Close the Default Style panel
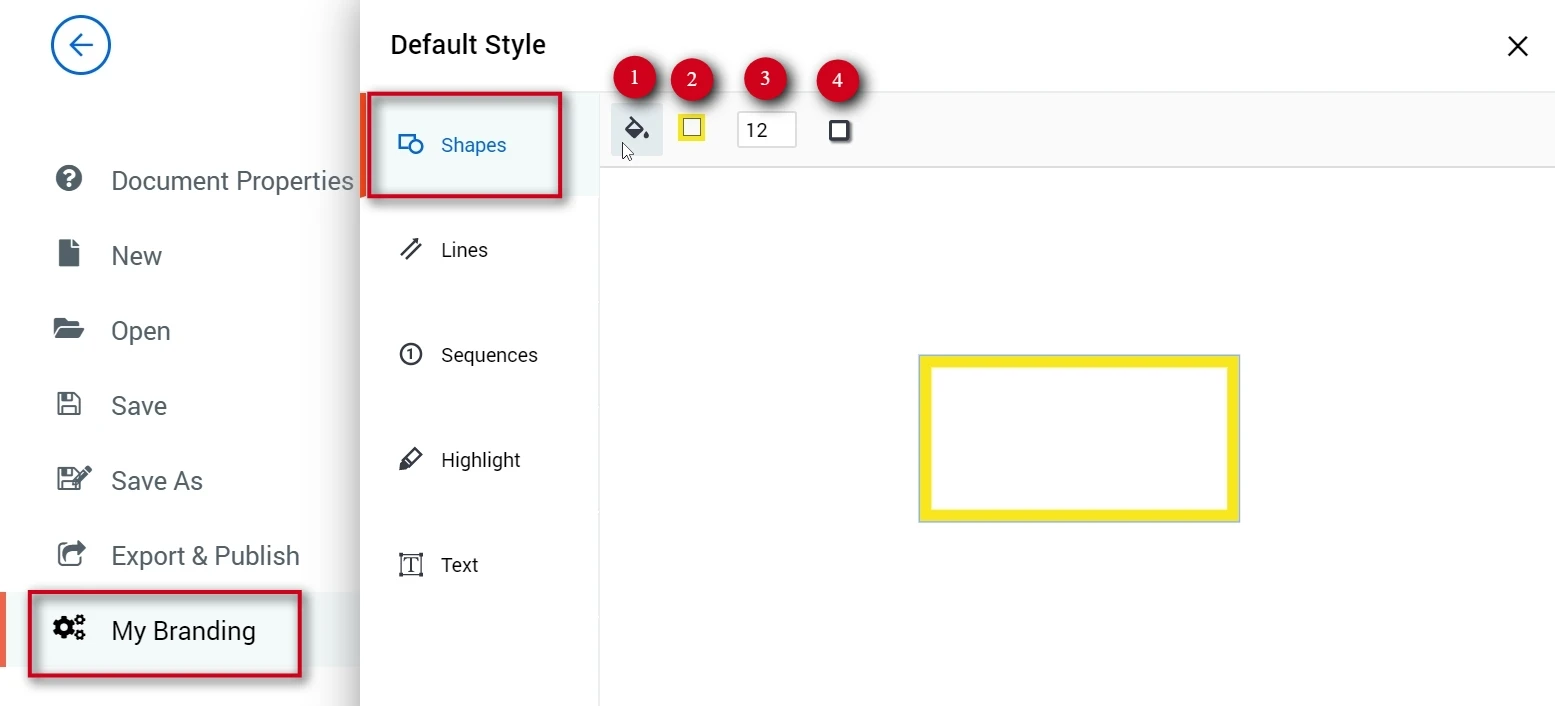Viewport: 1555px width, 706px height. 1517,46
